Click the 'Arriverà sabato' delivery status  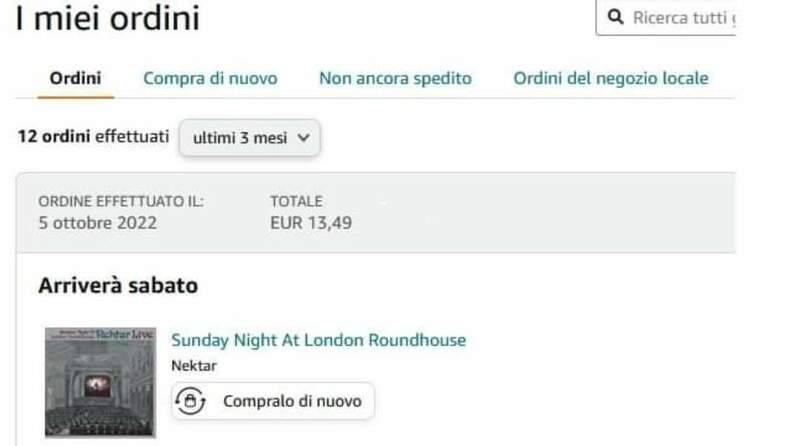[118, 286]
